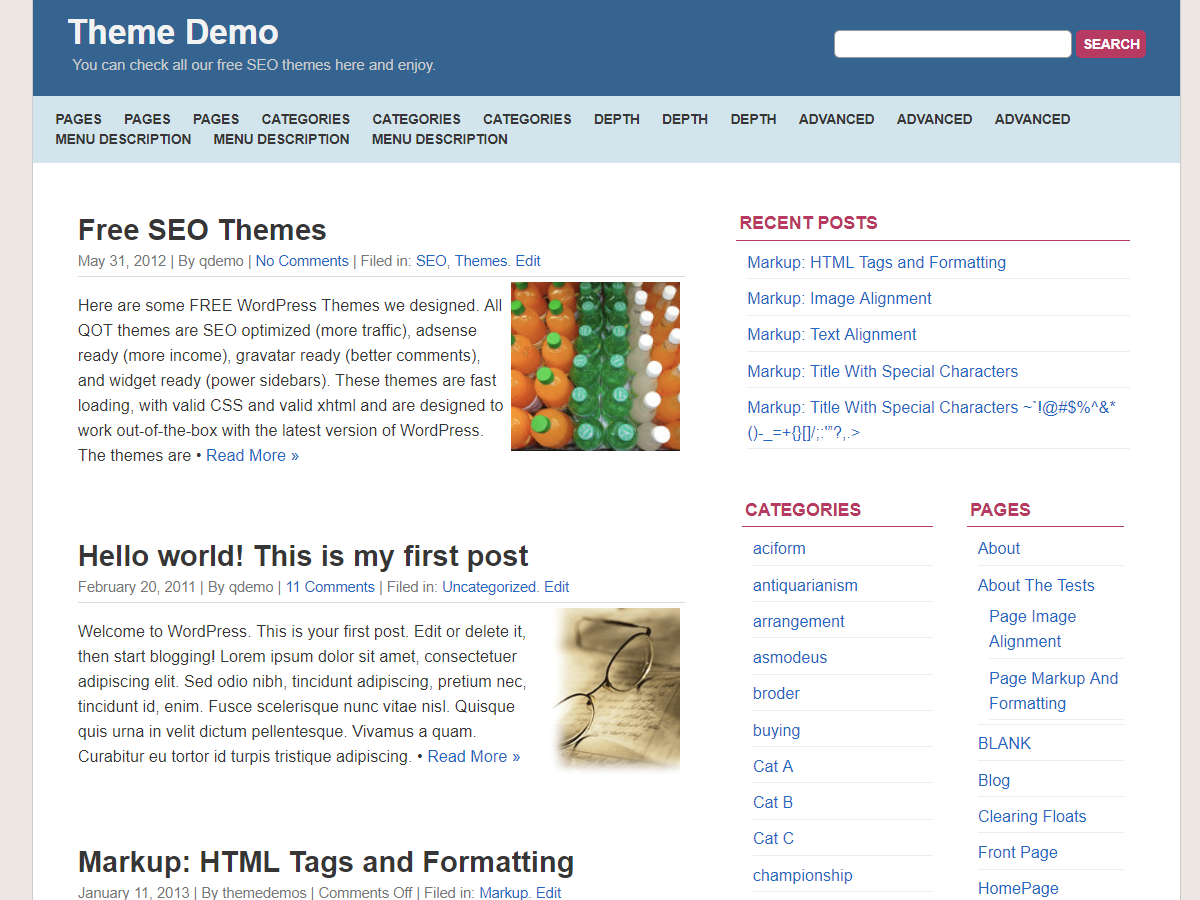
Task: Open the CATEGORIES navigation menu item
Action: [305, 119]
